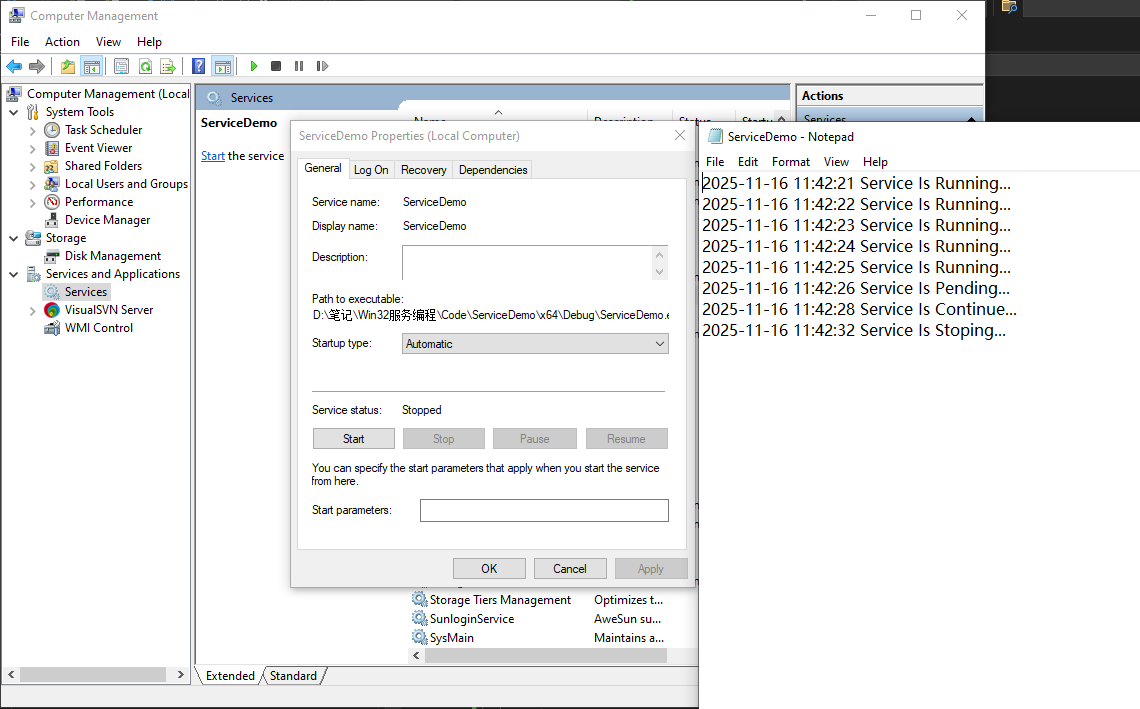Toggle Show/Hide Action Pane toolbar icon
The image size is (1140, 709).
(x=223, y=66)
